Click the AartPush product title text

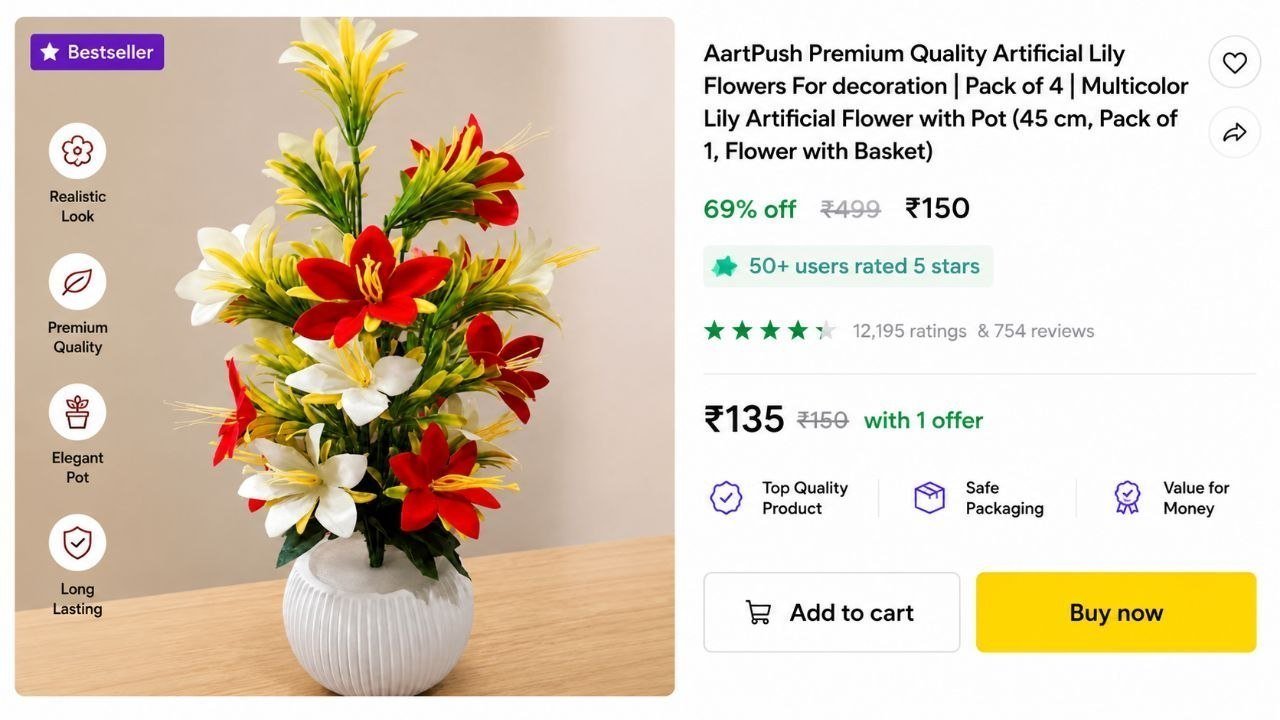click(x=946, y=102)
